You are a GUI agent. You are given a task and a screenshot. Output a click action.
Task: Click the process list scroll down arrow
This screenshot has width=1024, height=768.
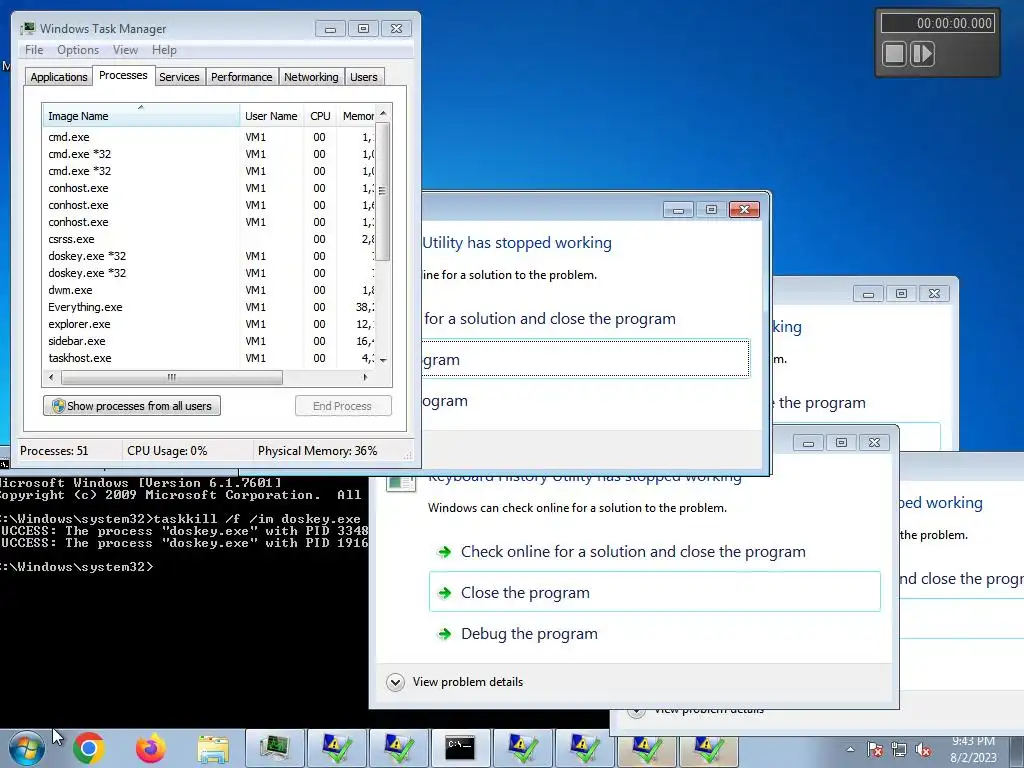point(383,360)
